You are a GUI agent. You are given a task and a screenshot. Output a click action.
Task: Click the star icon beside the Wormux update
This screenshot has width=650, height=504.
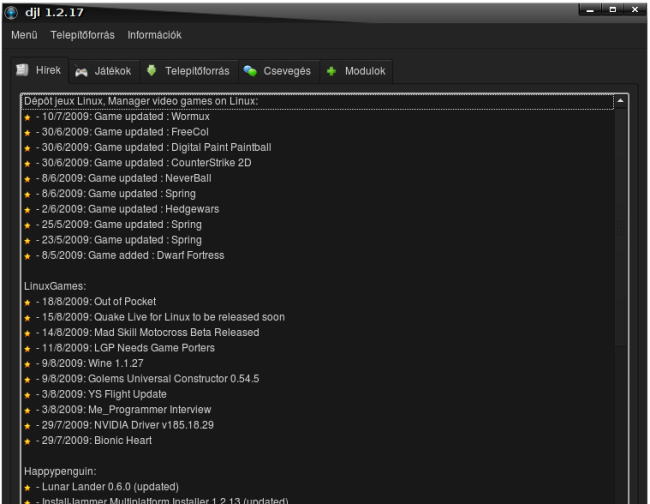coord(27,118)
